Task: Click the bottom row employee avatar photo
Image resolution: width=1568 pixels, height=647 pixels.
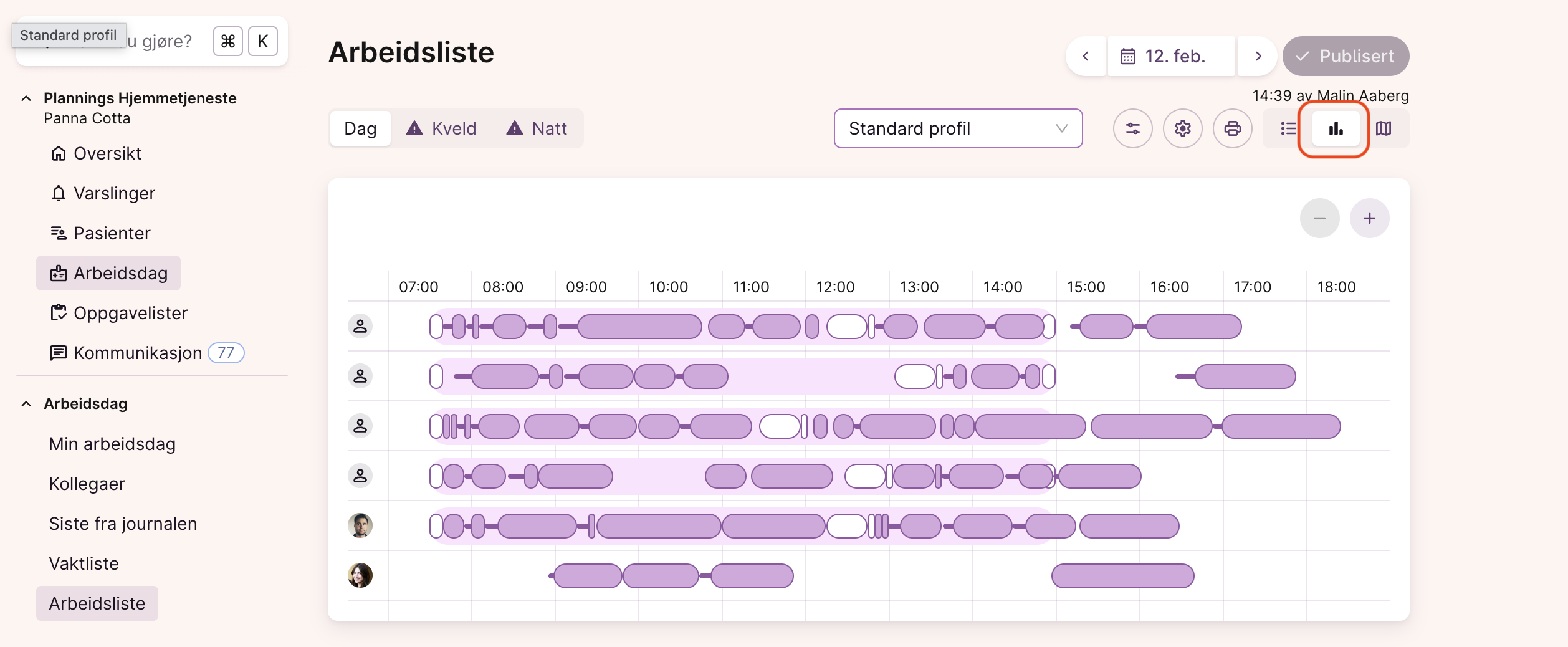Action: pyautogui.click(x=360, y=575)
